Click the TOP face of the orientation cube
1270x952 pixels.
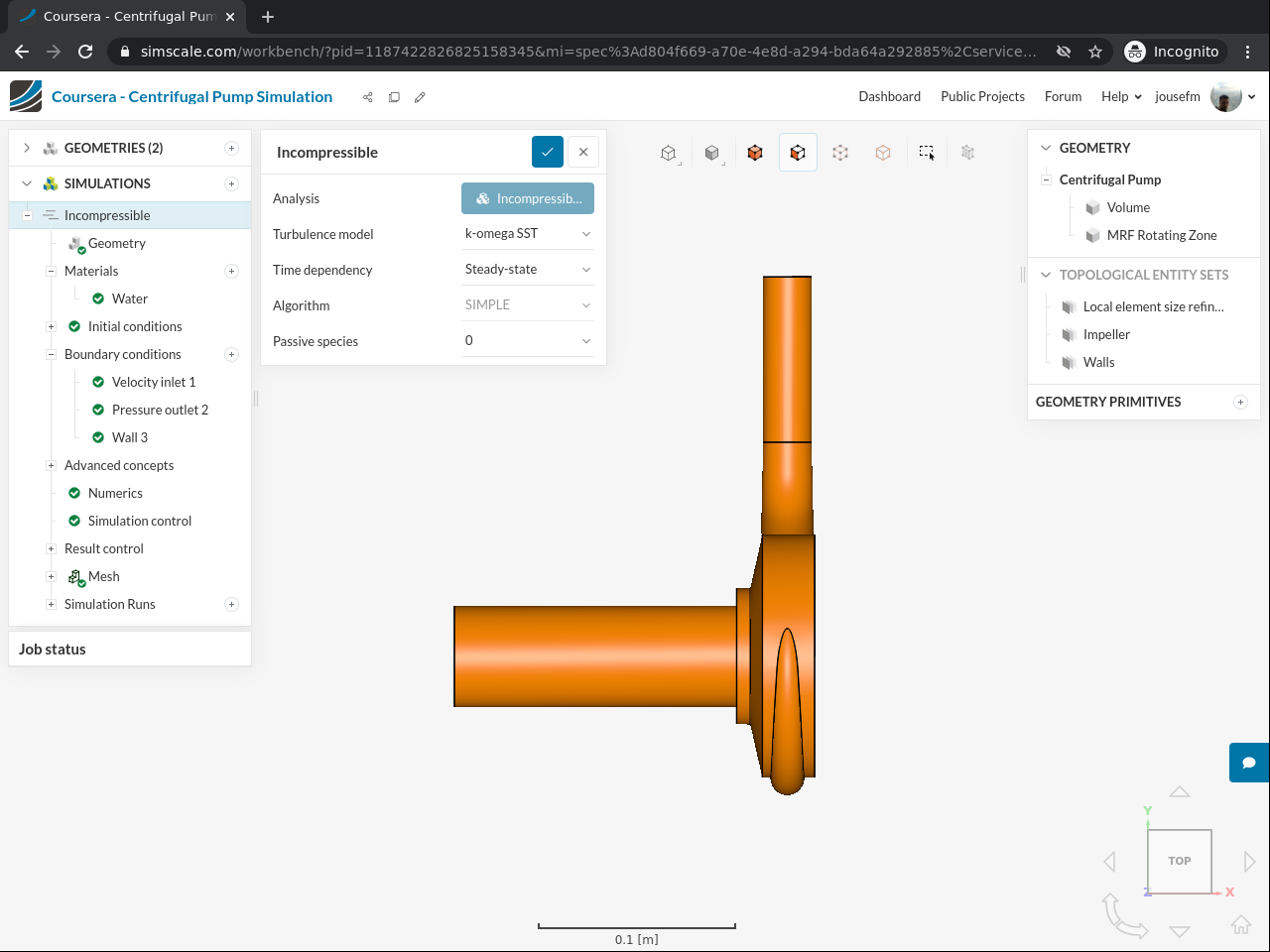(x=1179, y=861)
